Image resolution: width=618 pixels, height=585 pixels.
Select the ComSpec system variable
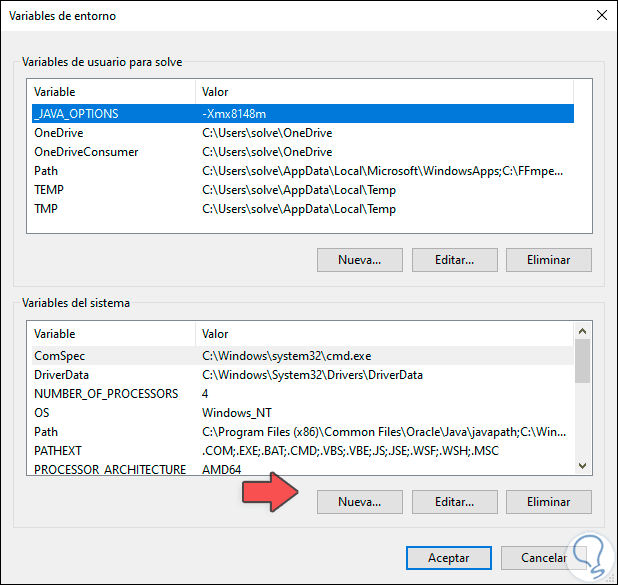tap(58, 355)
